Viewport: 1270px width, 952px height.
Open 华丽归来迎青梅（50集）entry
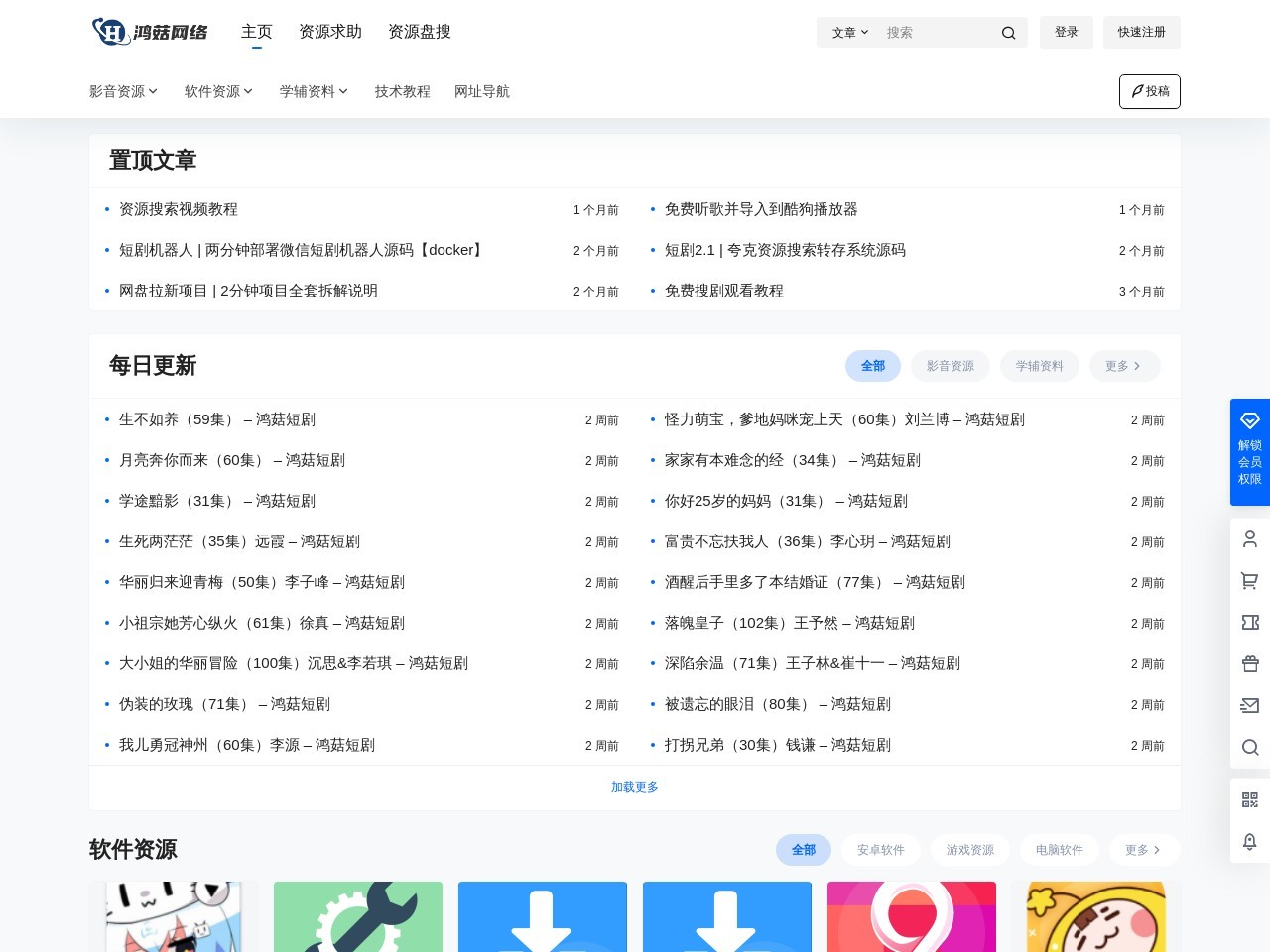tap(262, 582)
